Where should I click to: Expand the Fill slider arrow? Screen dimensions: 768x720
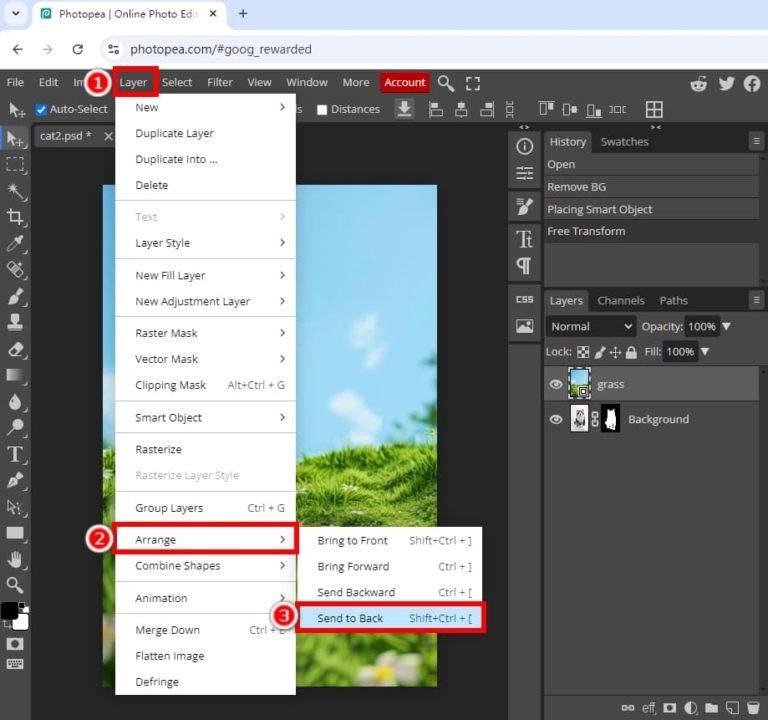704,351
